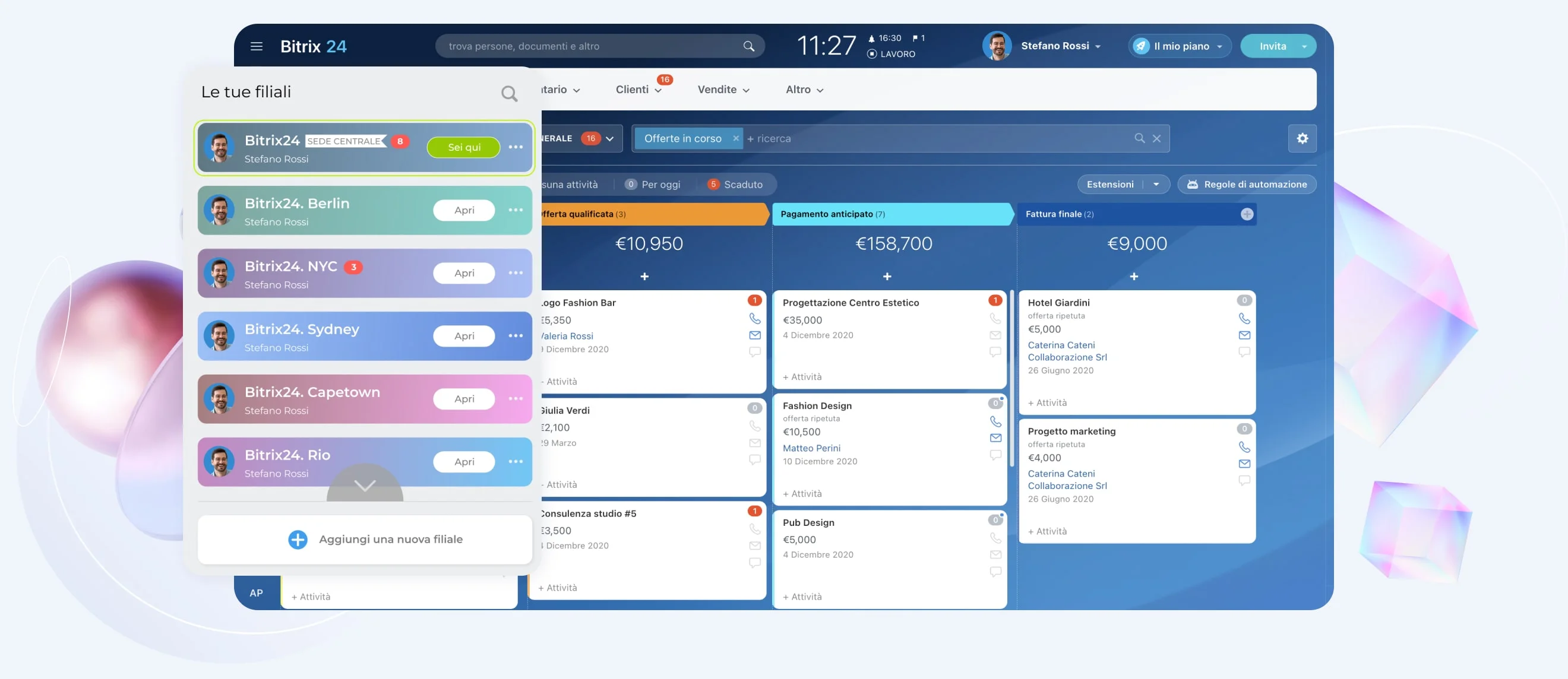Open Collaborazione Srl on Progetto marketing card
The width and height of the screenshot is (1568, 679).
[1067, 486]
